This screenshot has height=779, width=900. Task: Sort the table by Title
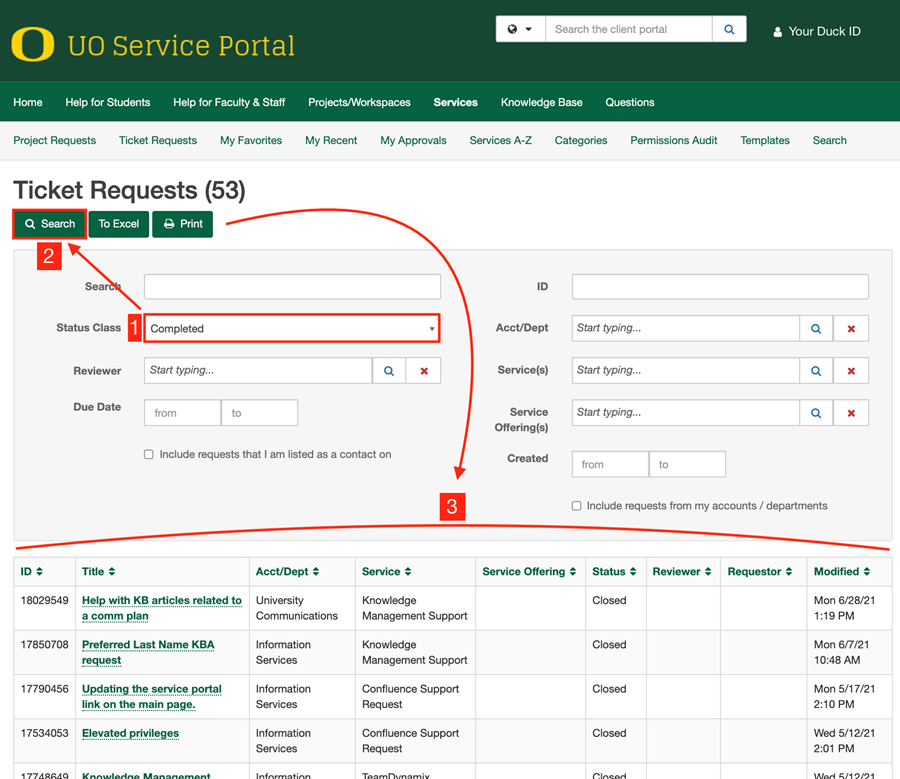coord(98,572)
